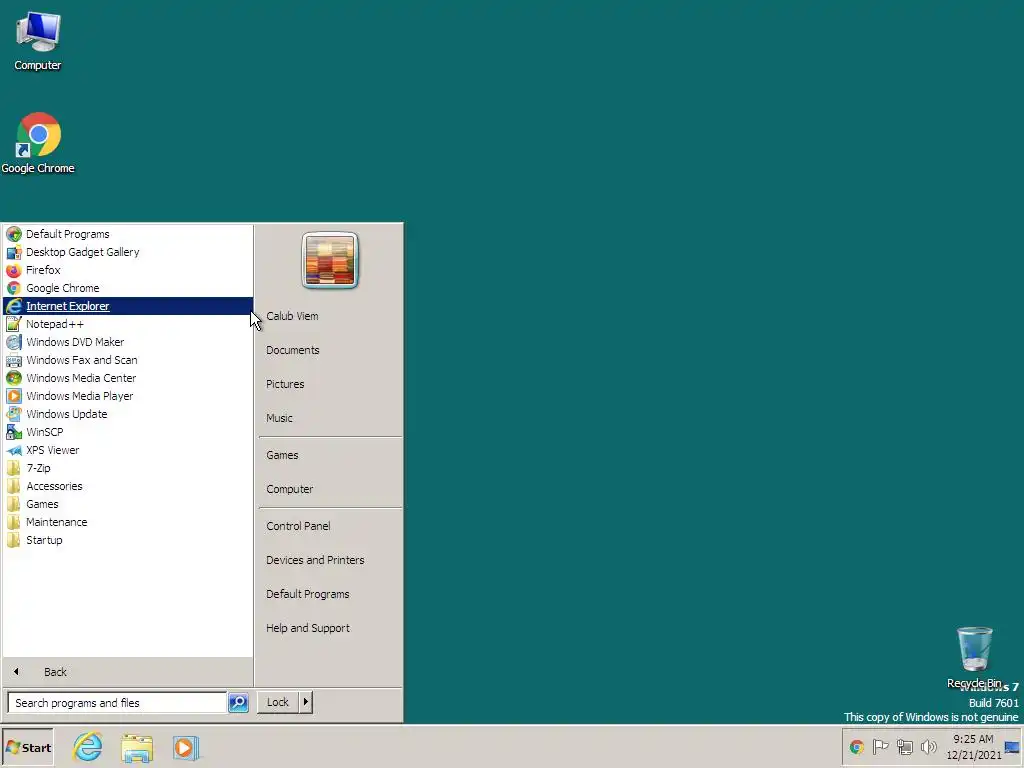Expand the 7-Zip folder
The height and width of the screenshot is (768, 1024).
[x=128, y=468]
